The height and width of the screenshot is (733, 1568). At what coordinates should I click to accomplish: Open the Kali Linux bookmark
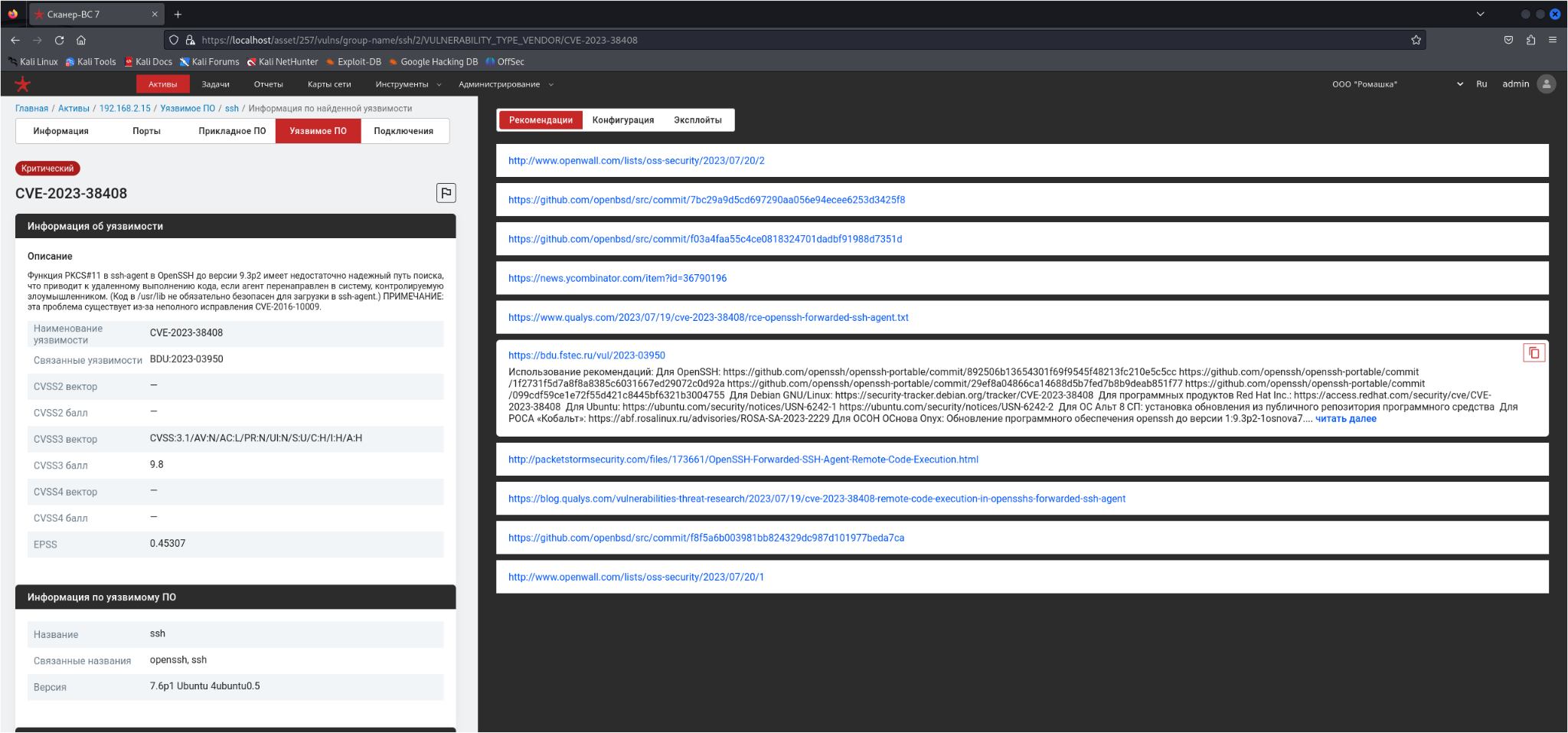coord(33,62)
